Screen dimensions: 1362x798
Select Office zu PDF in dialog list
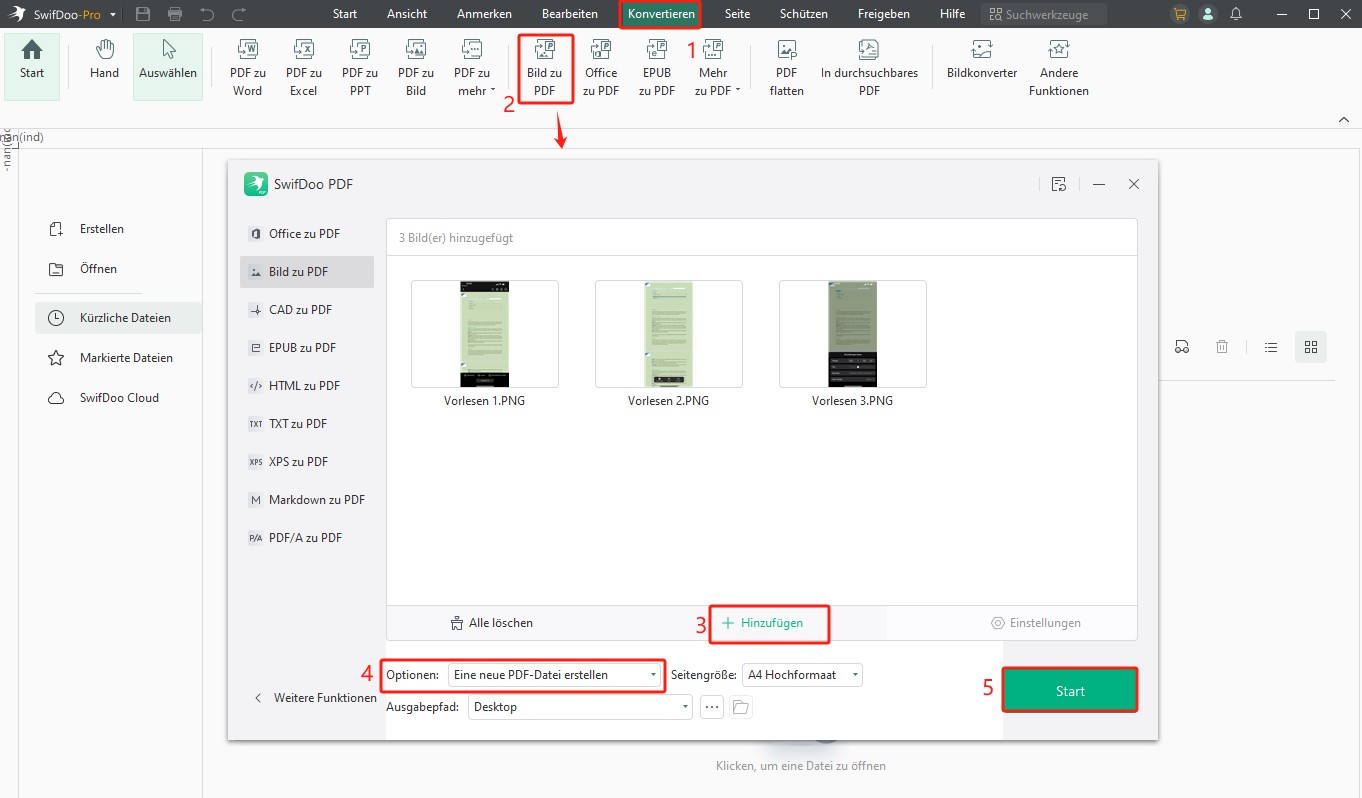click(307, 234)
